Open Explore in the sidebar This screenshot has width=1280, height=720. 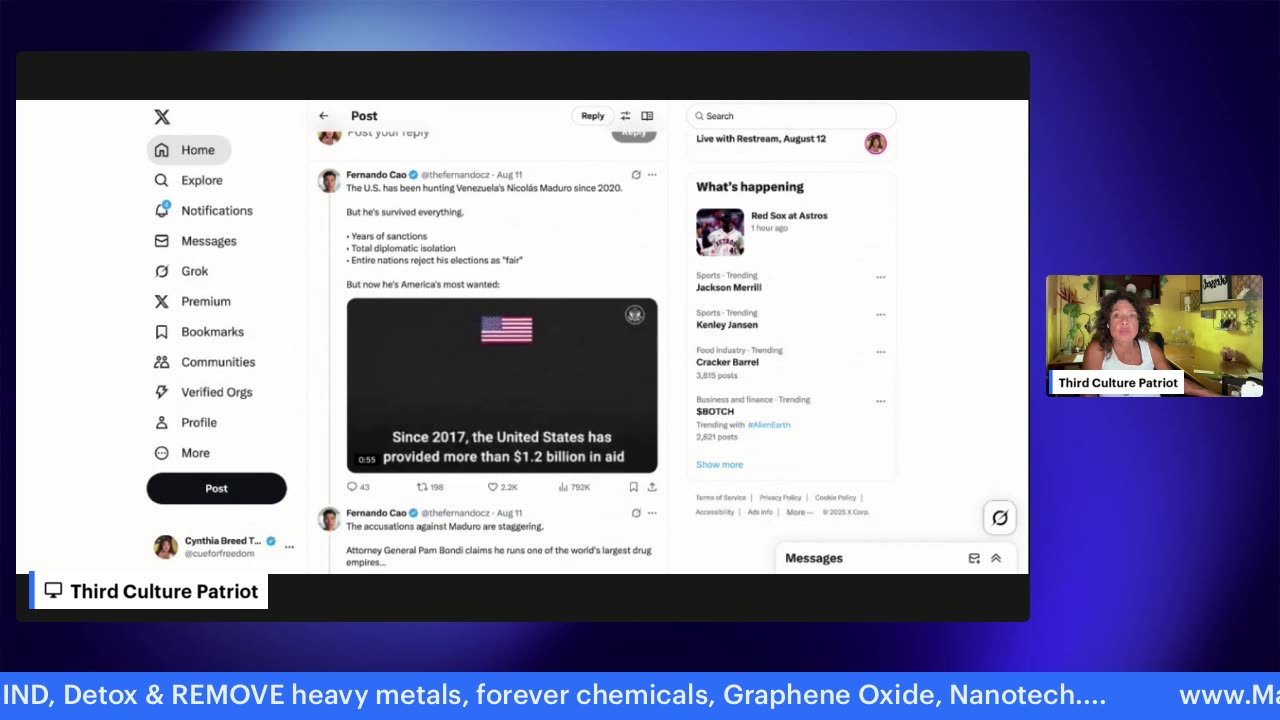(x=188, y=180)
